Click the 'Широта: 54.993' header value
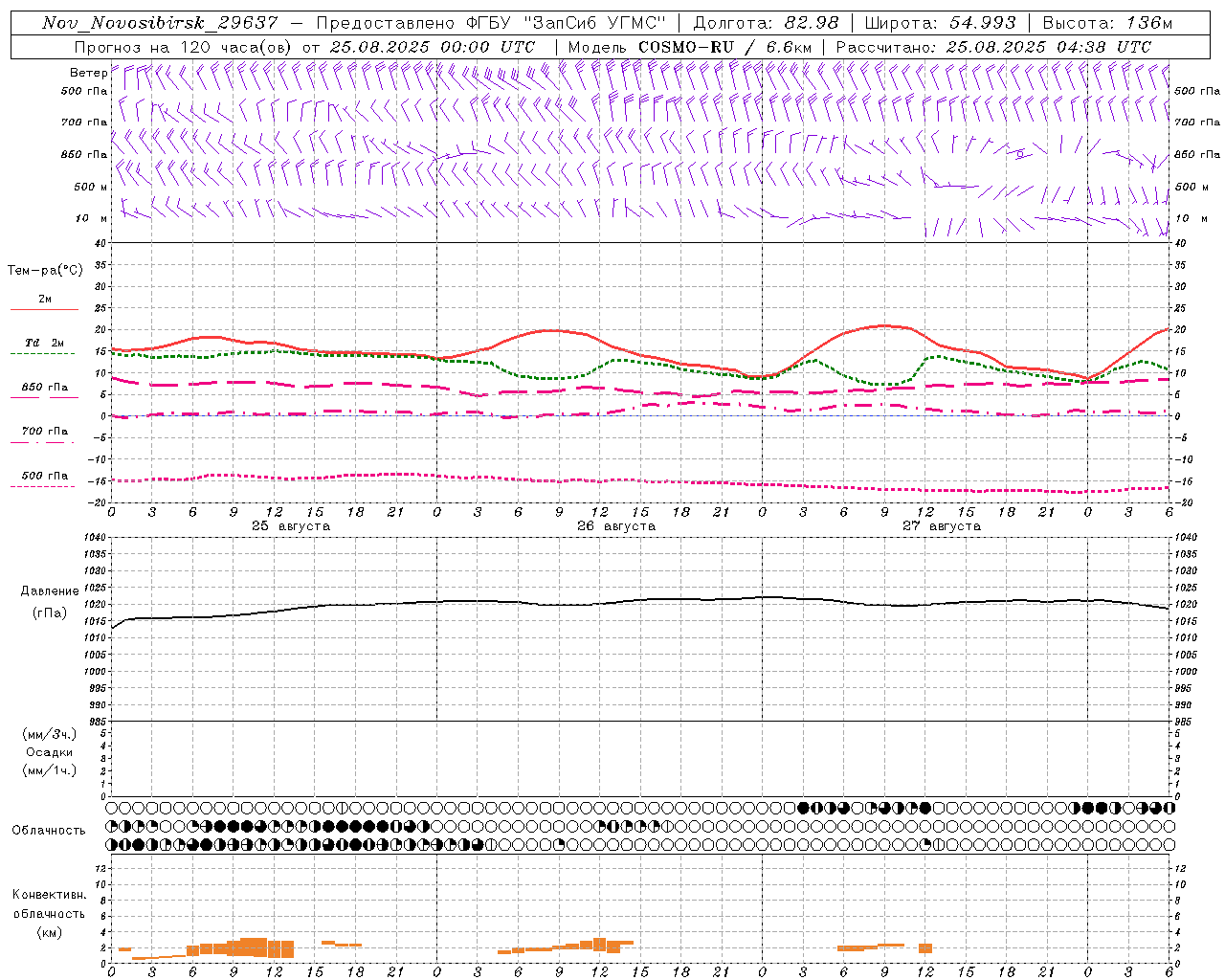1225x980 pixels. point(940,23)
